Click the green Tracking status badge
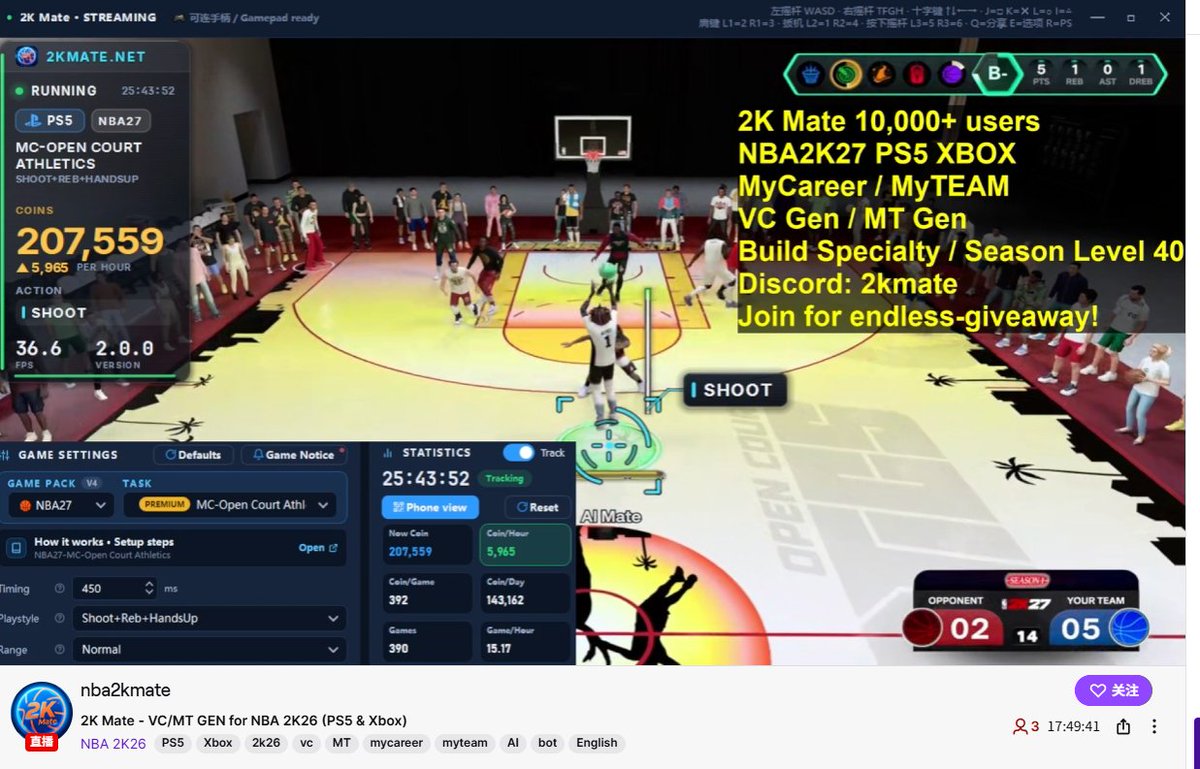This screenshot has width=1200, height=769. (x=503, y=478)
